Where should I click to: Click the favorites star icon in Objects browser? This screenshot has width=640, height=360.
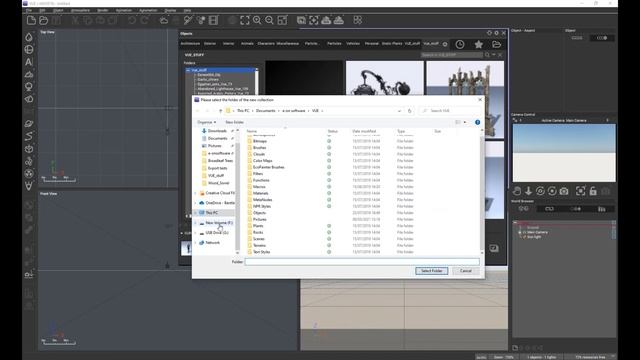478,44
